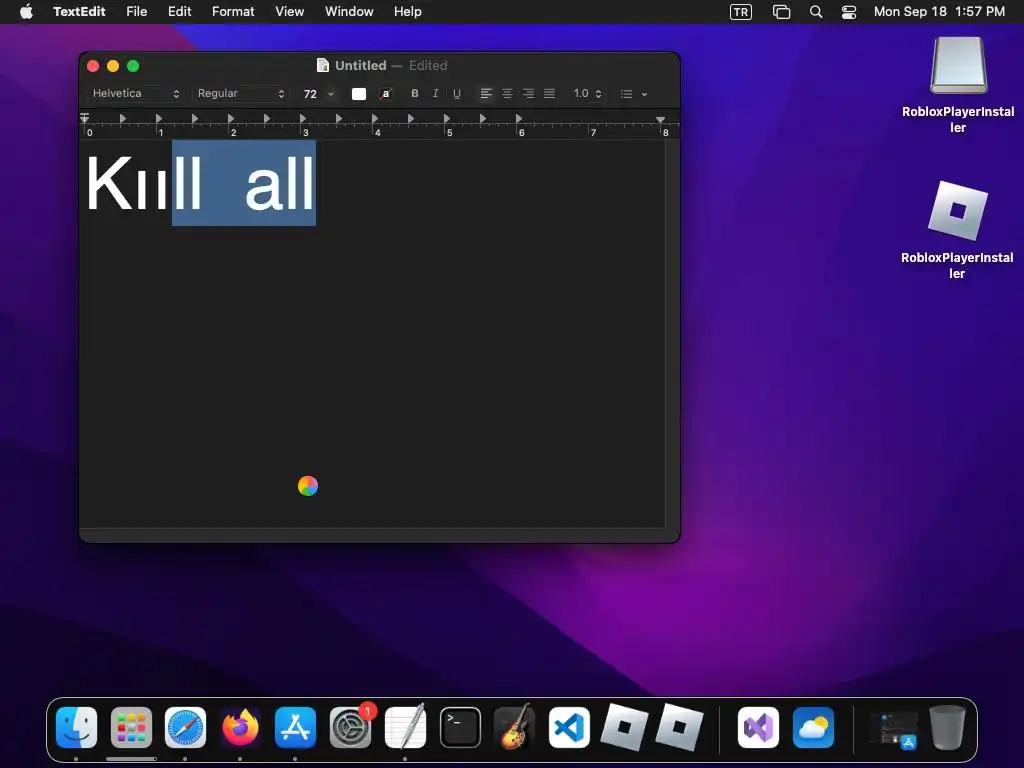Open the Weather app from the Dock
Viewport: 1024px width, 768px height.
click(813, 728)
